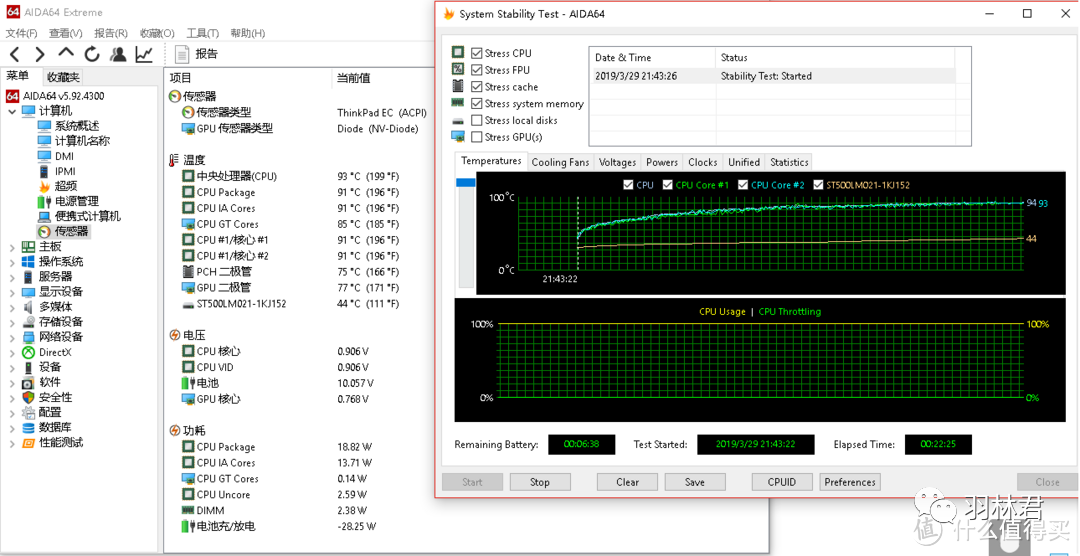Enable Stress GPU(s) checkbox

point(477,137)
